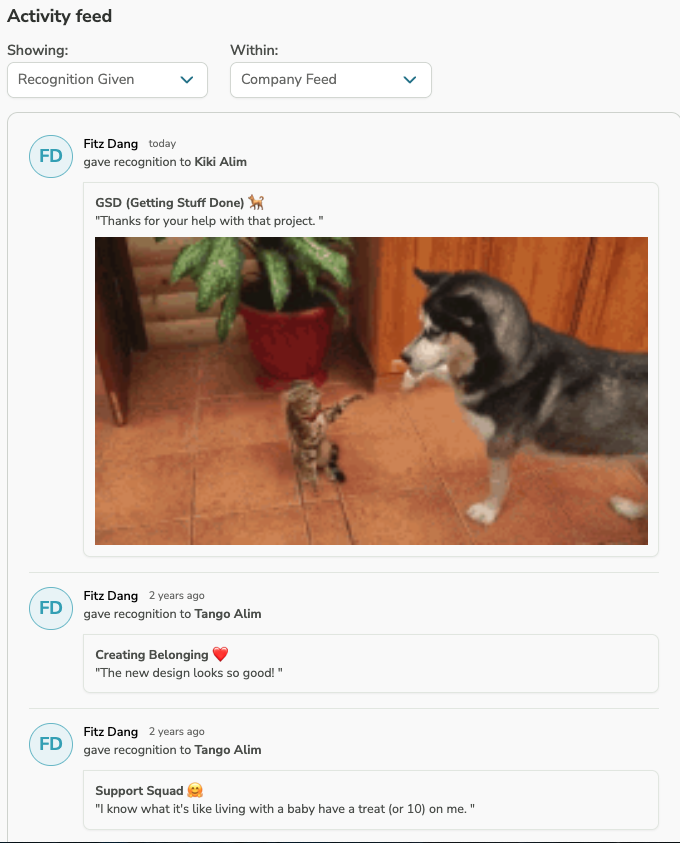Click the dog emoji next to GSD title
Screen dimensions: 680x843
pyautogui.click(x=256, y=203)
